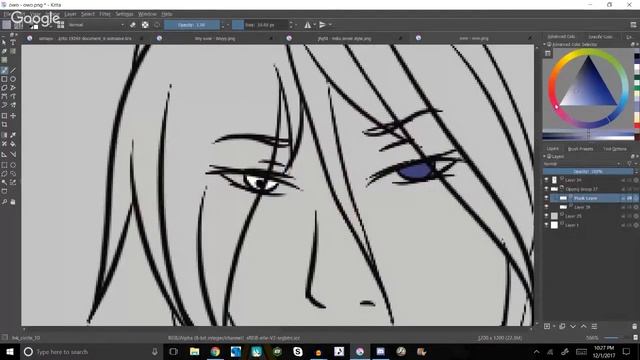Toggle horizontal mirror mode

coord(307,25)
